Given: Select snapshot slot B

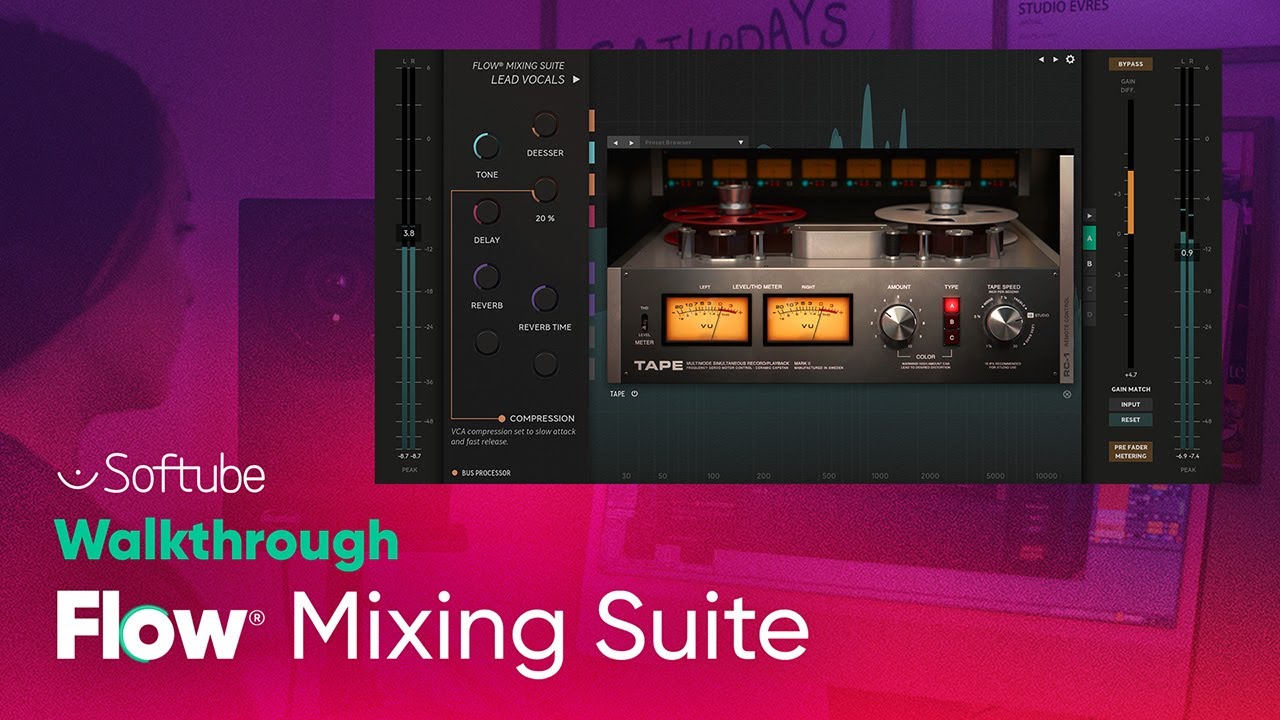Looking at the screenshot, I should click(x=1090, y=264).
